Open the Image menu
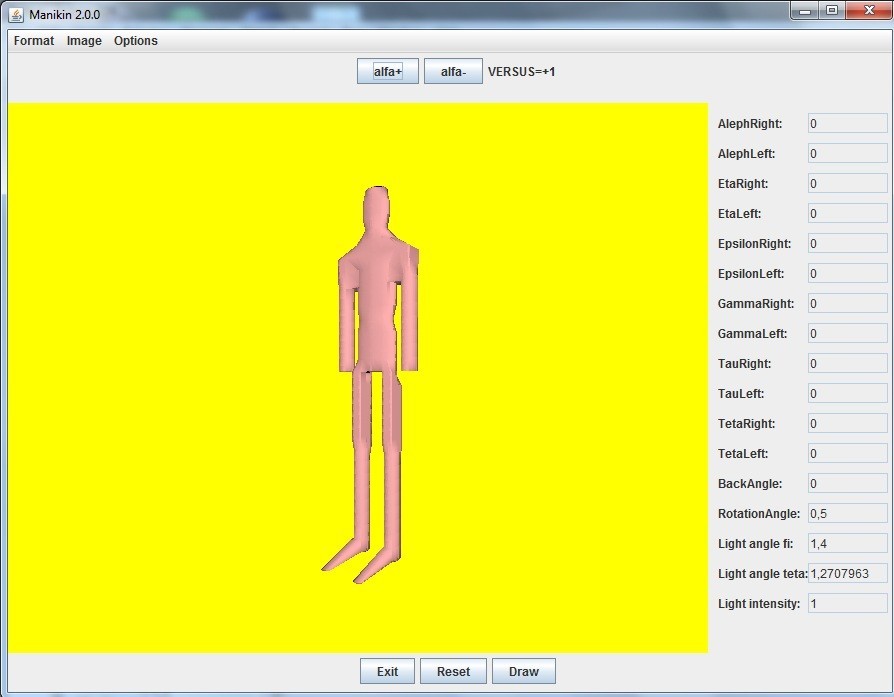The image size is (894, 697). click(x=84, y=41)
